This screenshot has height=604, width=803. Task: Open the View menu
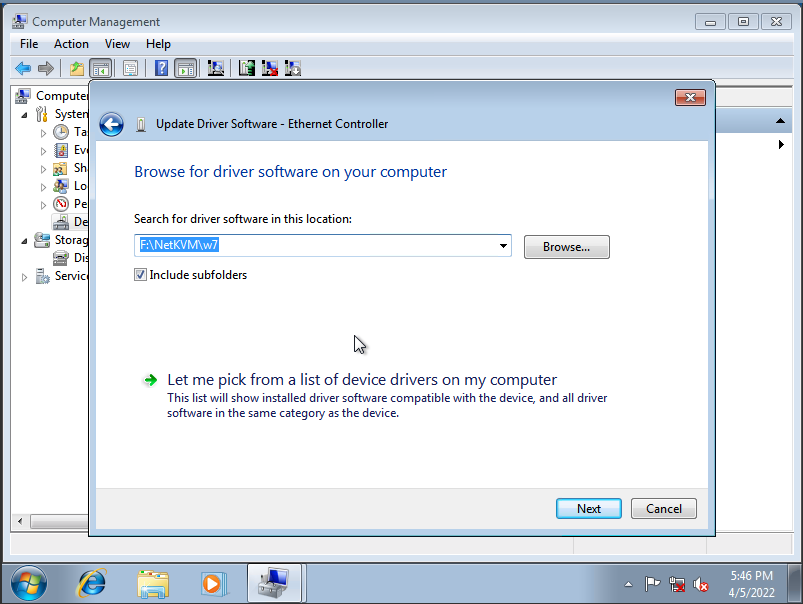(117, 43)
